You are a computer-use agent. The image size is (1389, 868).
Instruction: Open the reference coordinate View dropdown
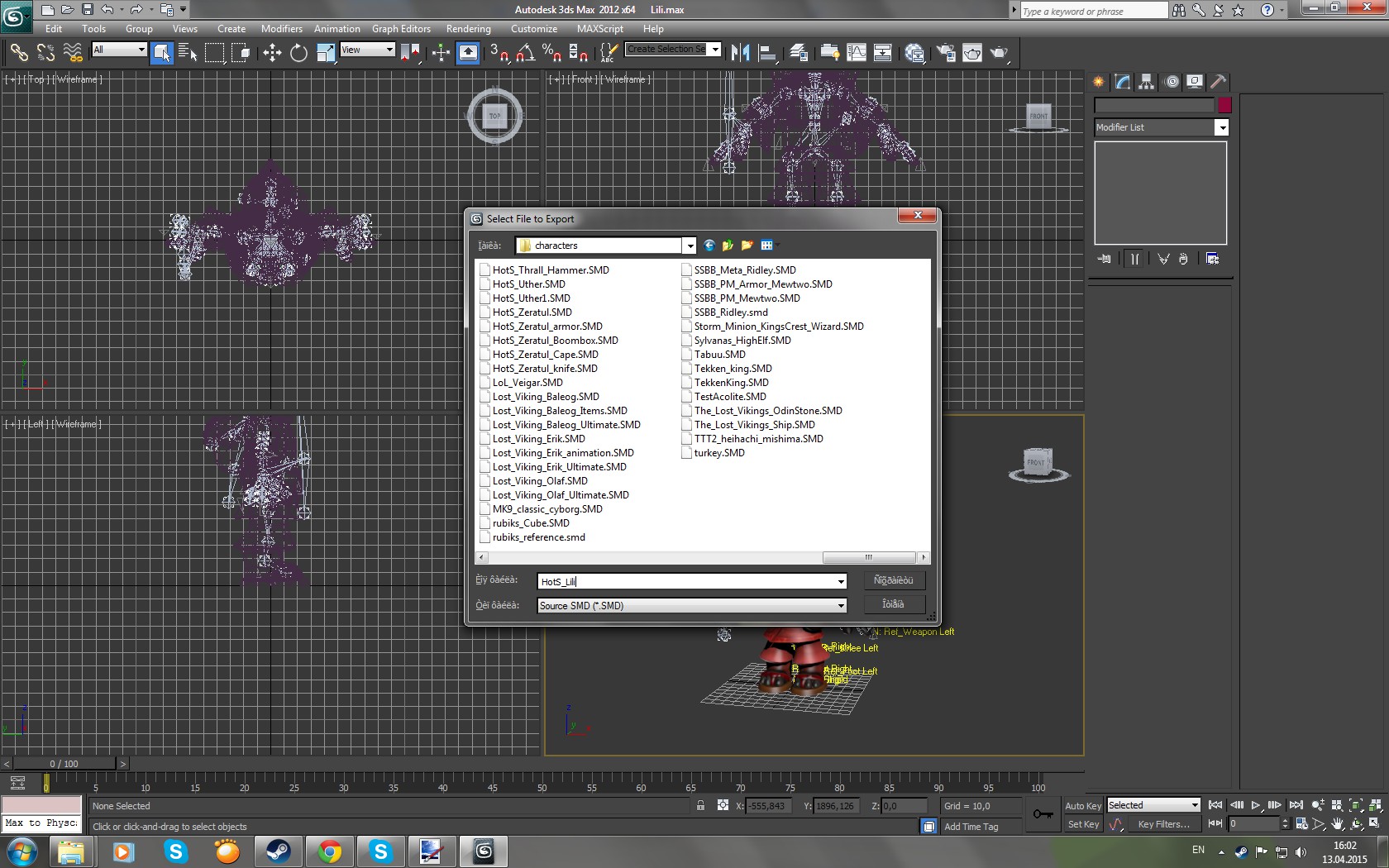point(389,50)
